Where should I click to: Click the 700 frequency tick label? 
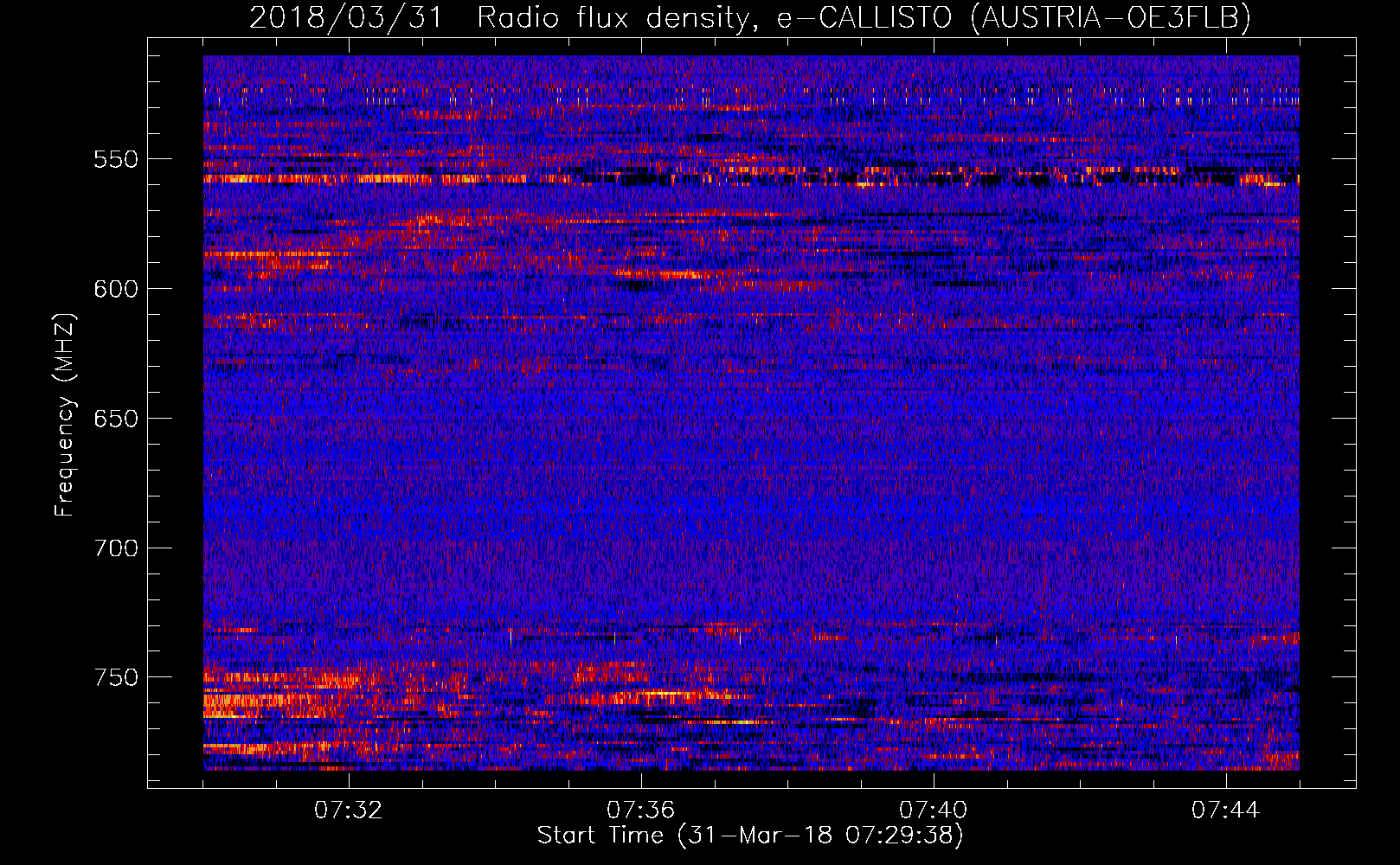point(116,548)
